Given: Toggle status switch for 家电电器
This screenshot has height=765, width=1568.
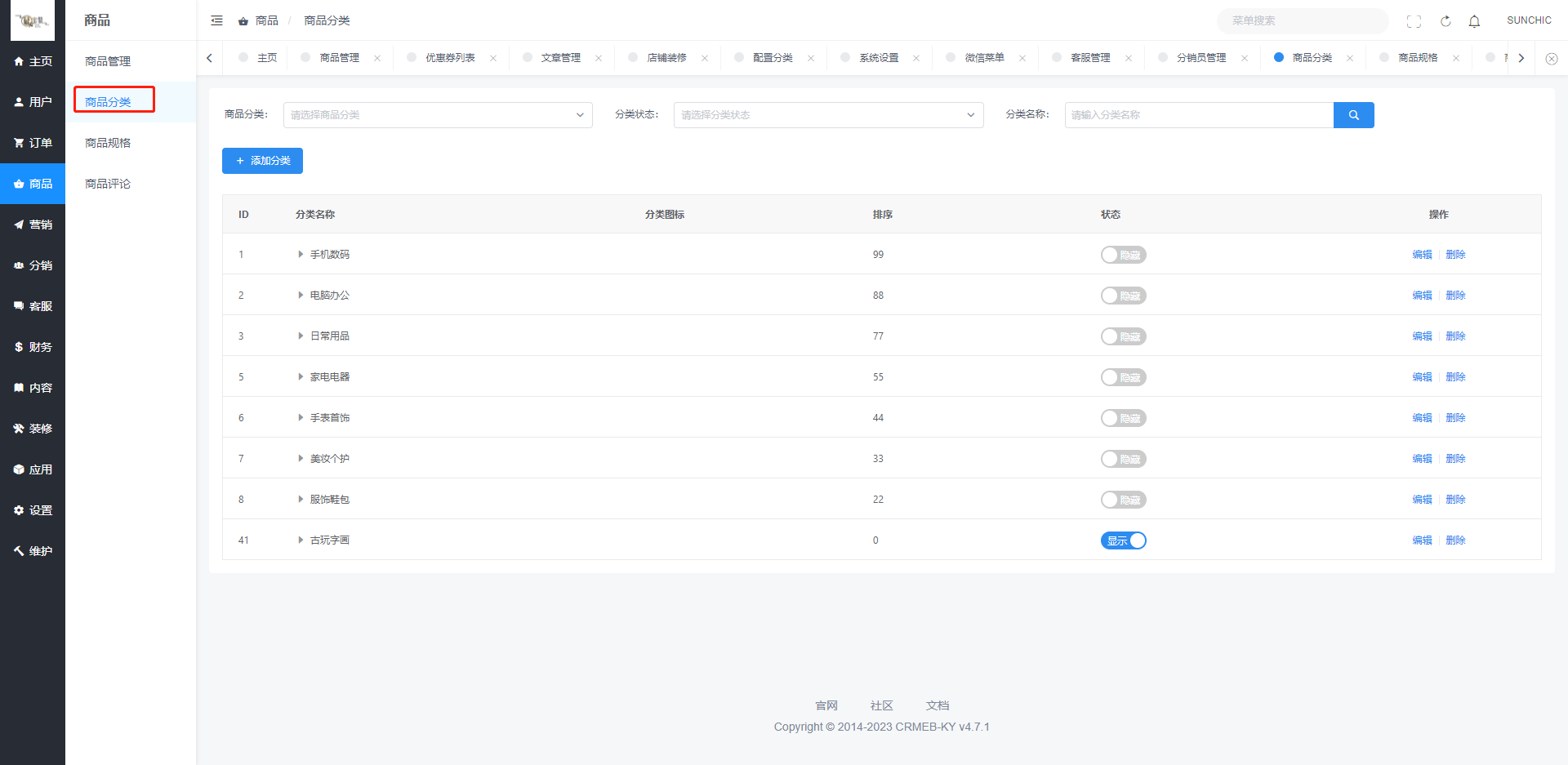Looking at the screenshot, I should (x=1123, y=377).
